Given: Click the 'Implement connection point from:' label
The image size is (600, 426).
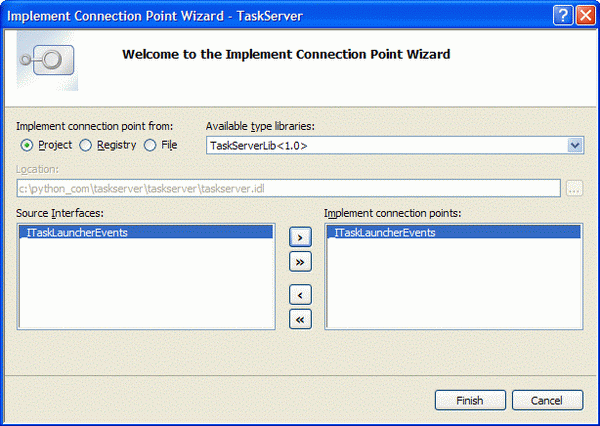Looking at the screenshot, I should 95,126.
